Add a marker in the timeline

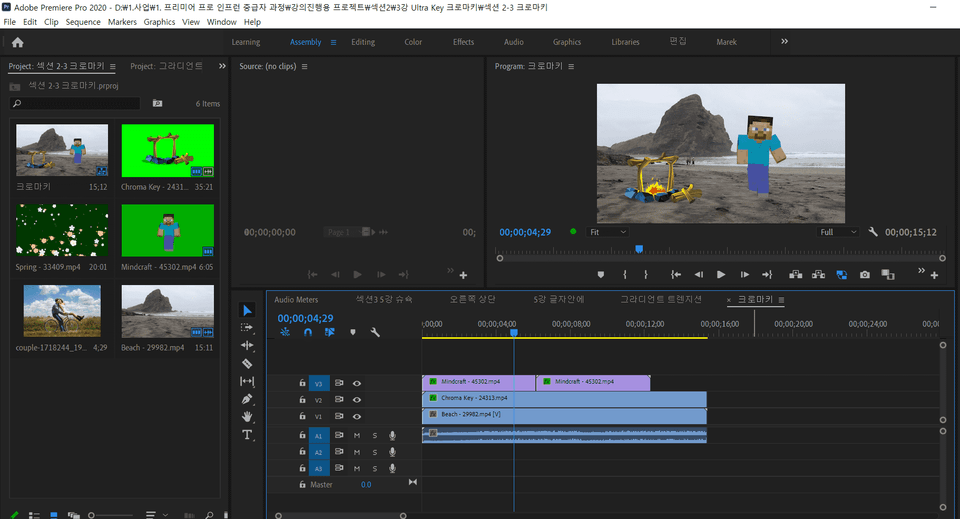[x=353, y=332]
